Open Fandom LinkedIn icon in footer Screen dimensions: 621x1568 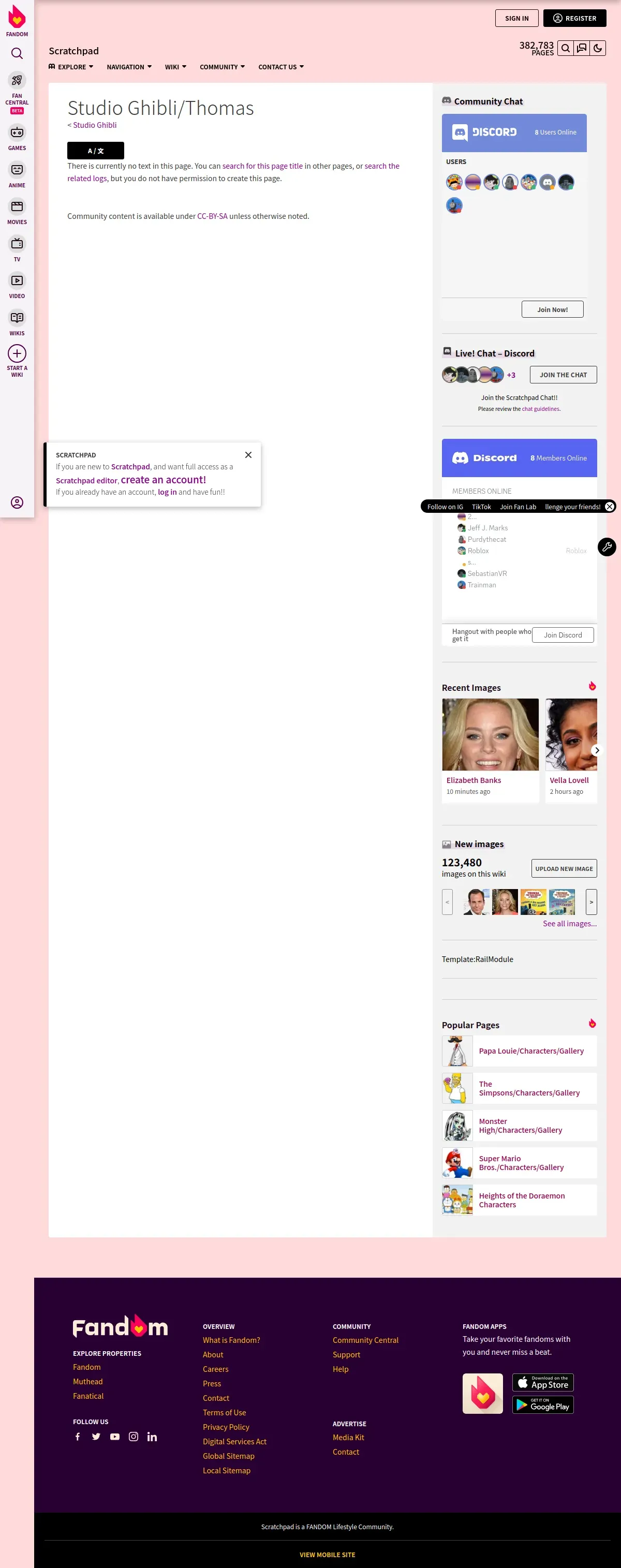pos(152,1437)
